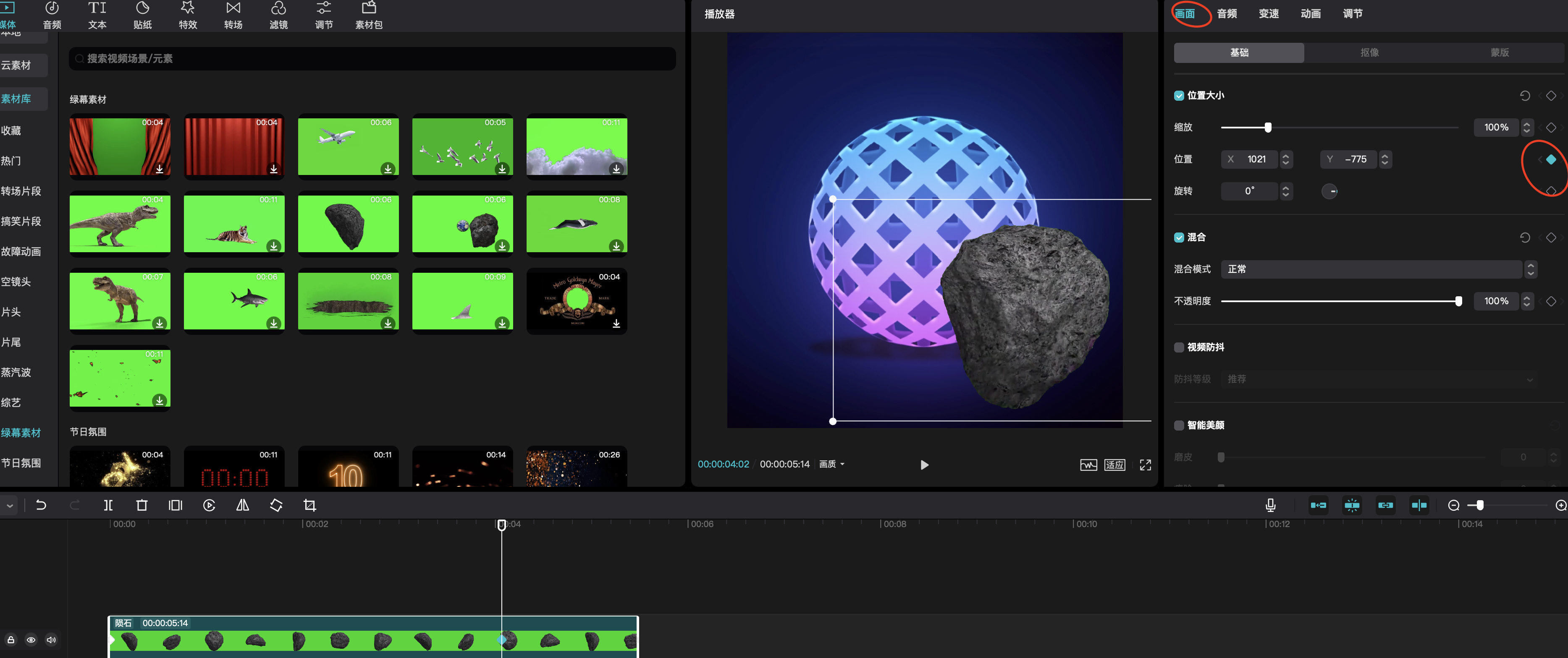Toggle clip linkage icon

pos(1385,505)
